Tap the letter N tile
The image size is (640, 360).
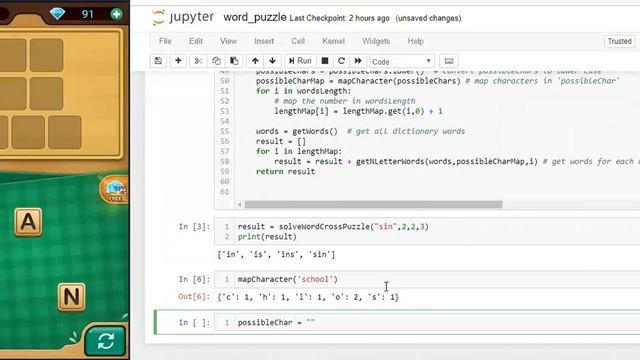[71, 297]
